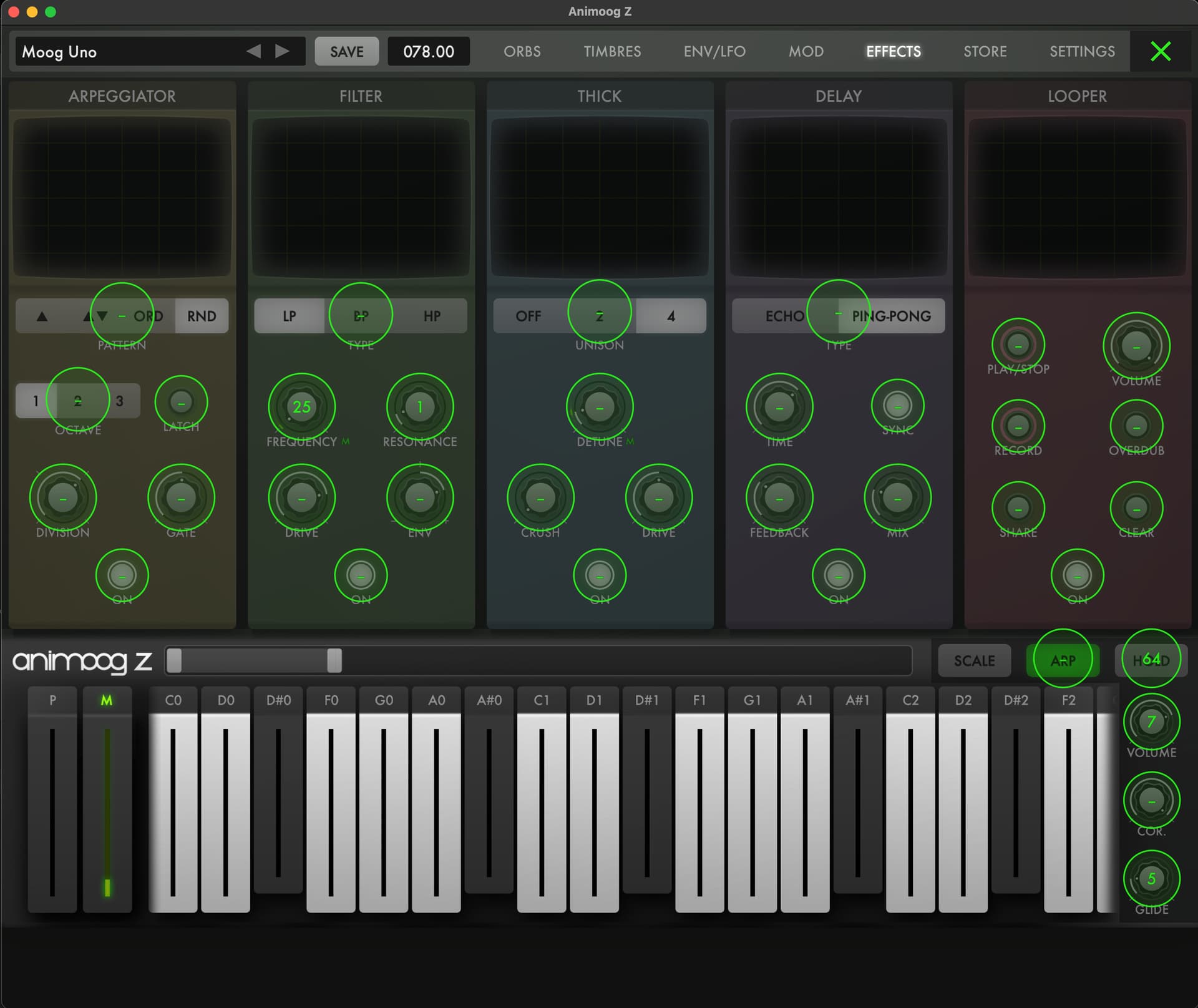Image resolution: width=1198 pixels, height=1008 pixels.
Task: Turn on the Looper module
Action: click(1078, 575)
